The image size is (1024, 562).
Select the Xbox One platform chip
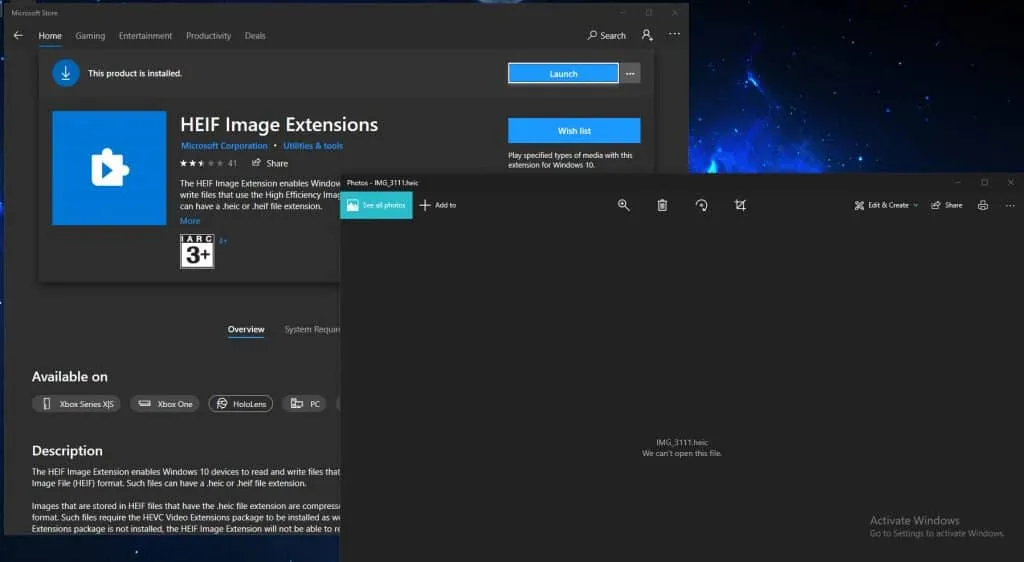coord(165,404)
